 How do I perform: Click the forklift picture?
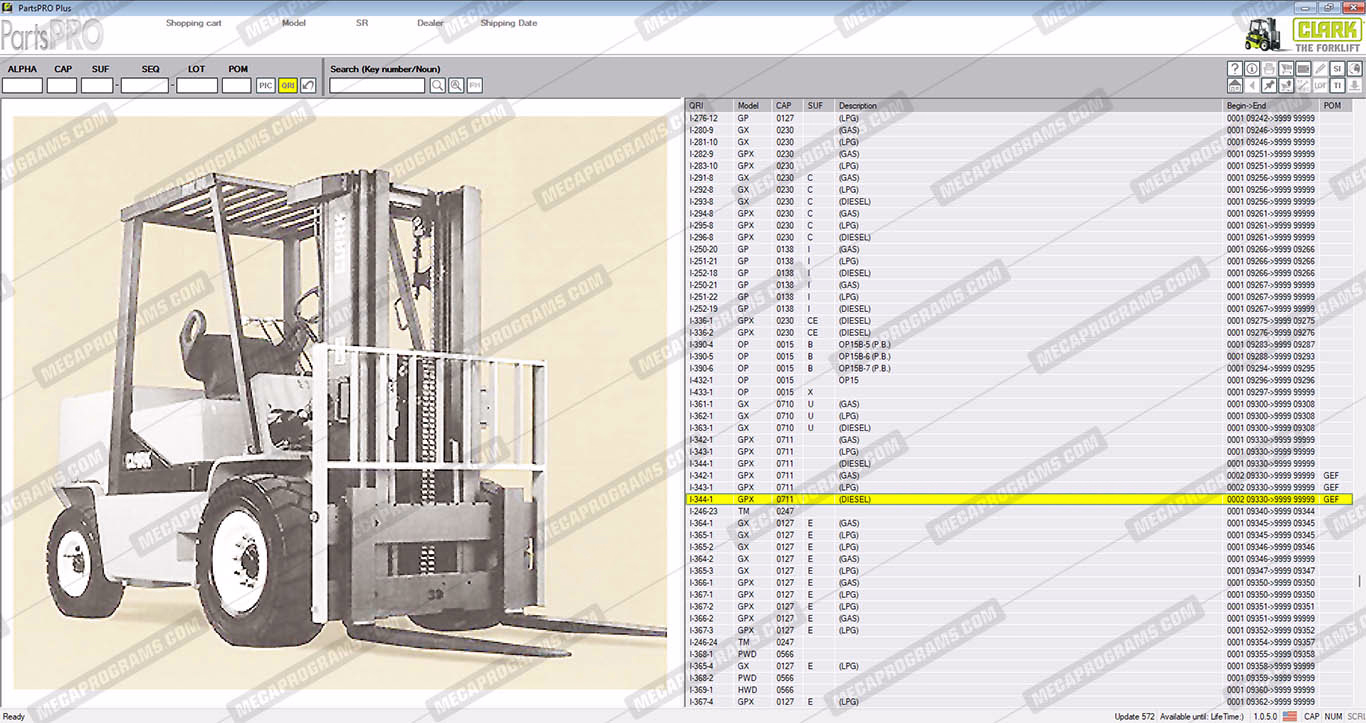coord(340,403)
